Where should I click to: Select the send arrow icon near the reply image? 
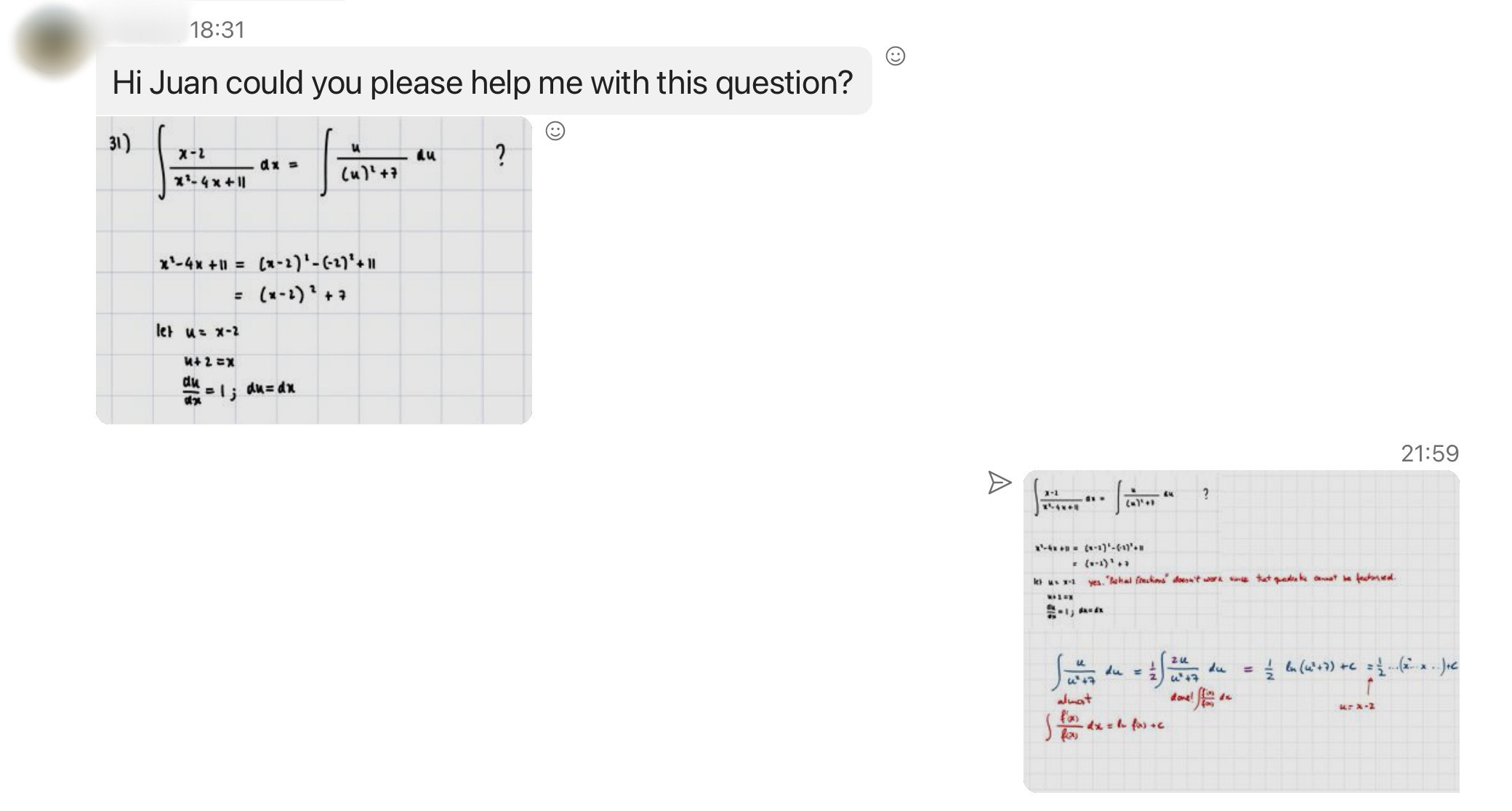1001,482
